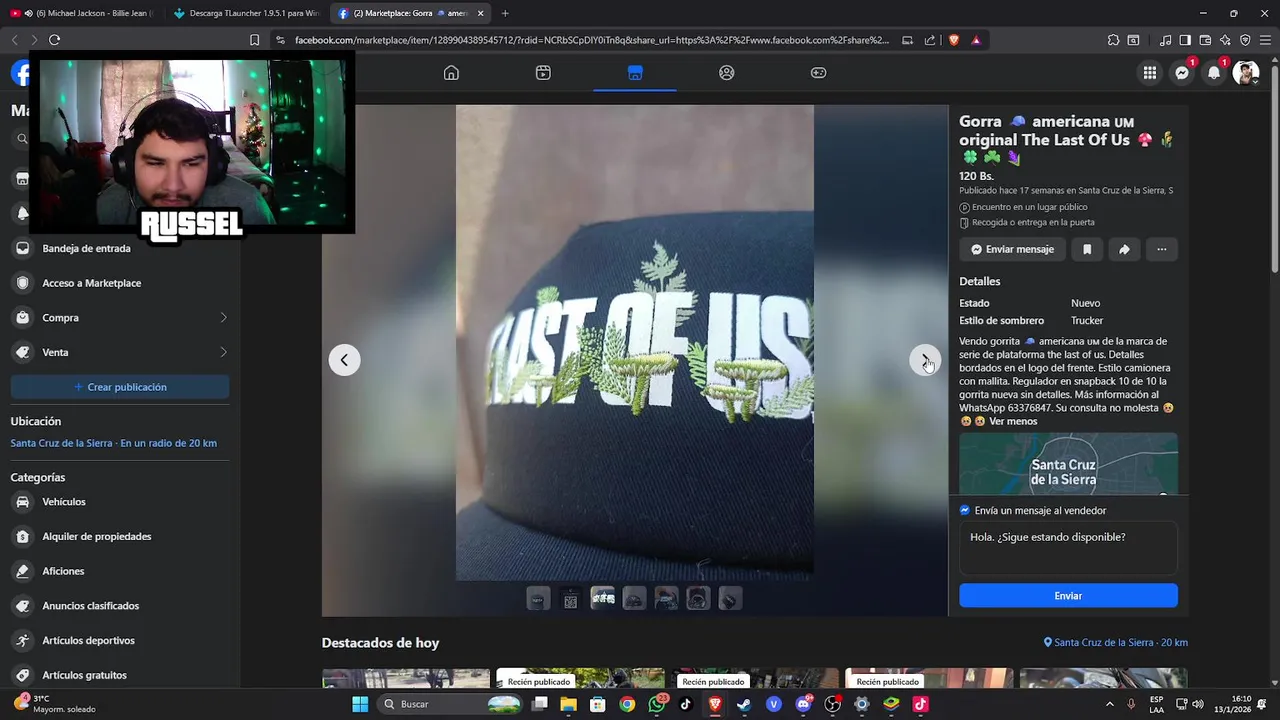Open the Vehículos category
This screenshot has width=1280, height=720.
click(x=120, y=502)
